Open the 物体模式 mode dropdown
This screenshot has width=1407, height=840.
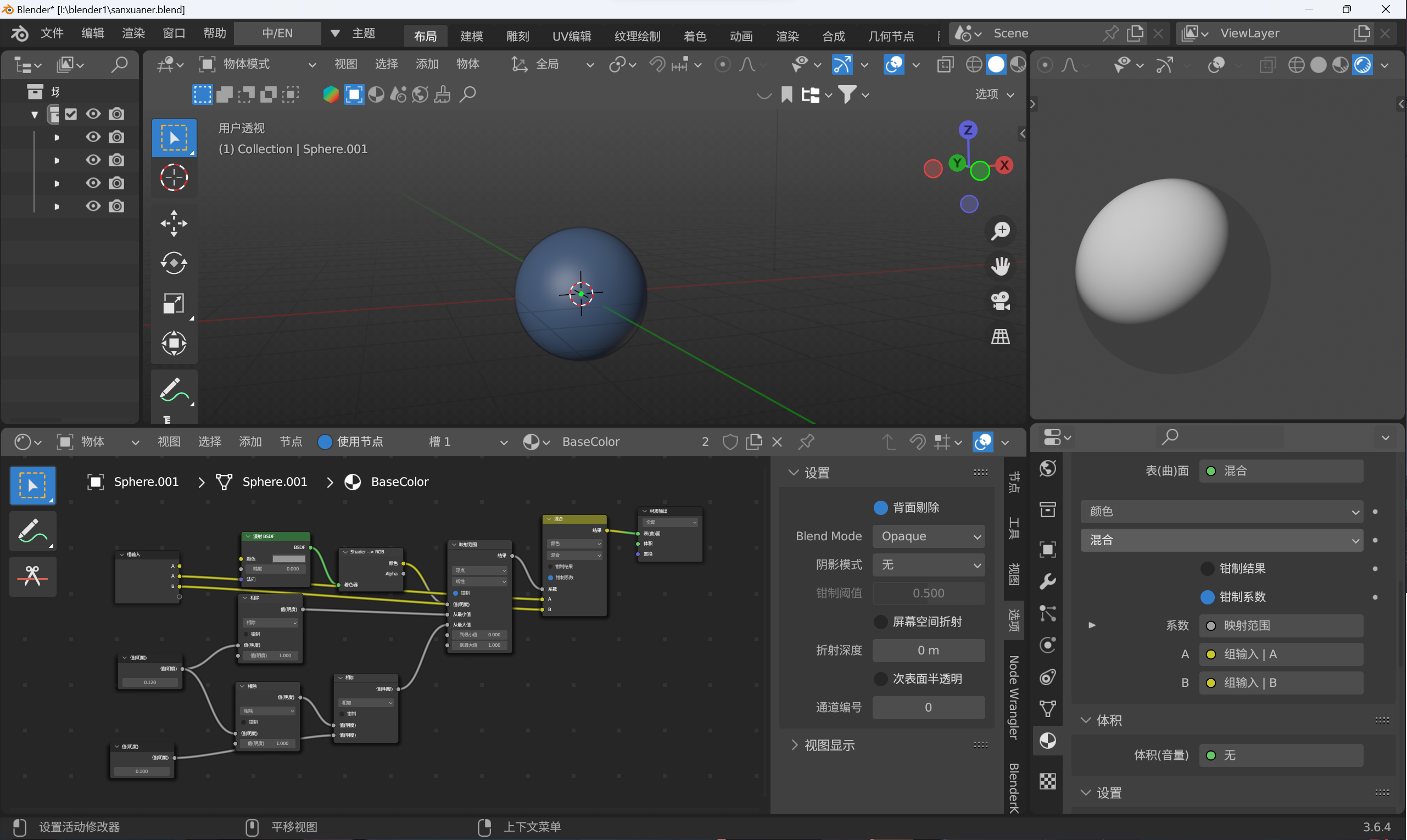tap(258, 65)
